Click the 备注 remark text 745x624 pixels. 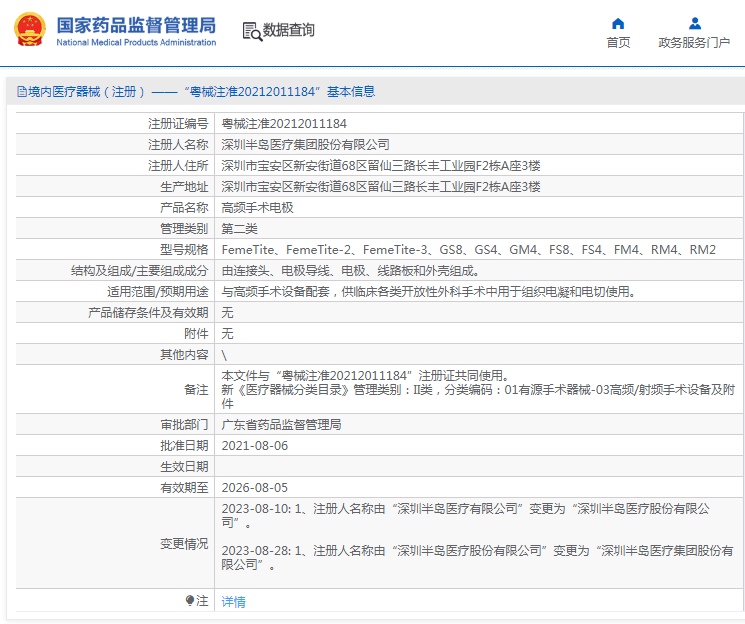(x=478, y=390)
